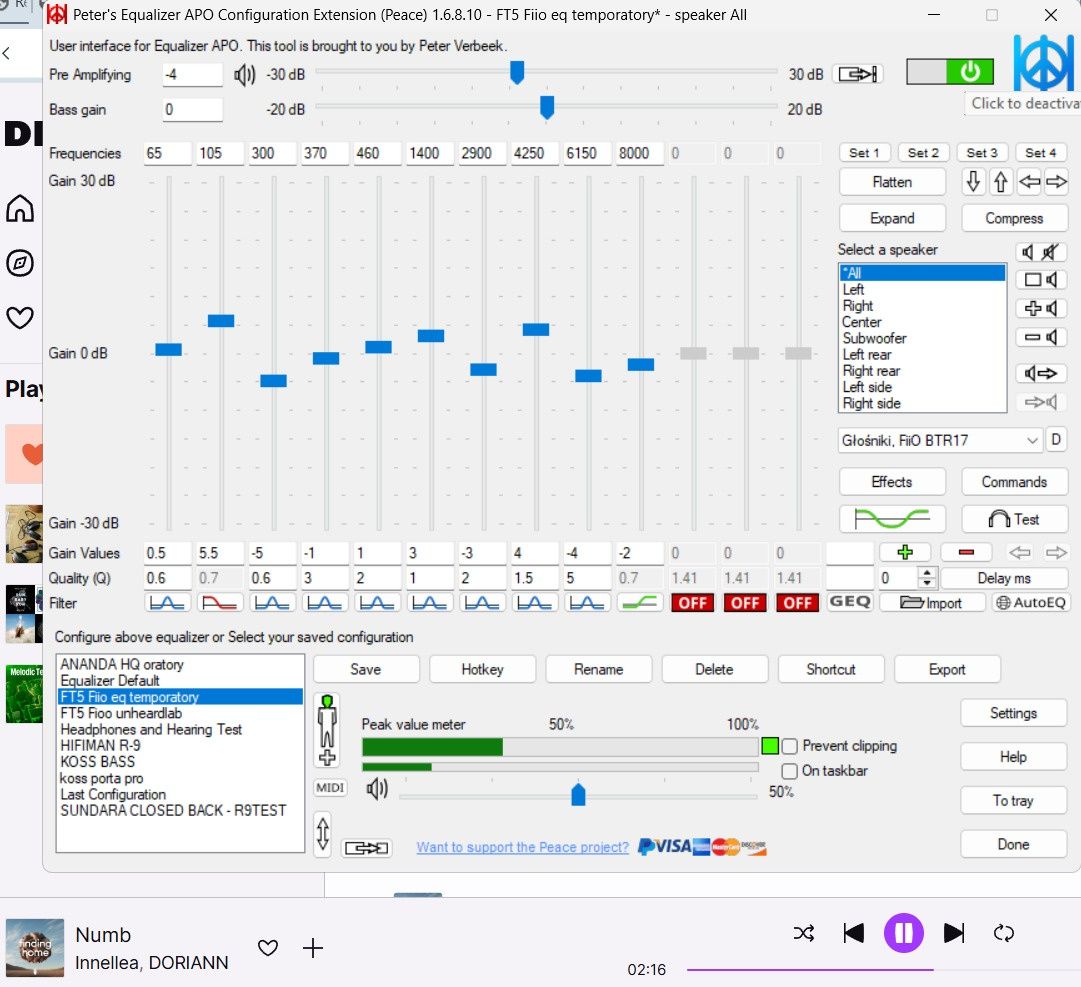The image size is (1081, 987).
Task: Click the arrow button next to 30 dB
Action: (858, 74)
